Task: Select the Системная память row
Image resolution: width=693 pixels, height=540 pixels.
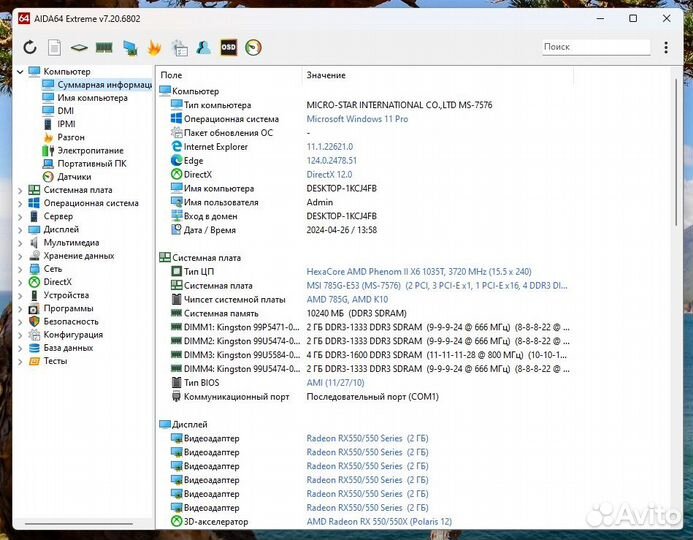Action: coord(365,313)
